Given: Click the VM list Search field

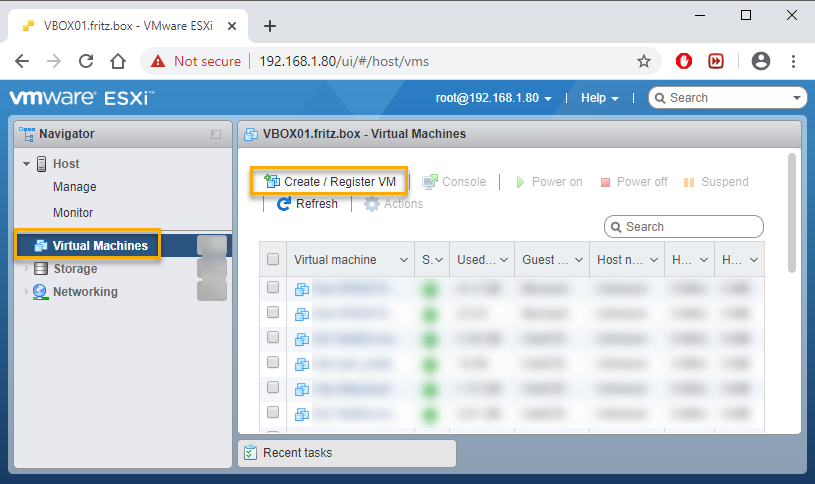Looking at the screenshot, I should click(x=683, y=227).
